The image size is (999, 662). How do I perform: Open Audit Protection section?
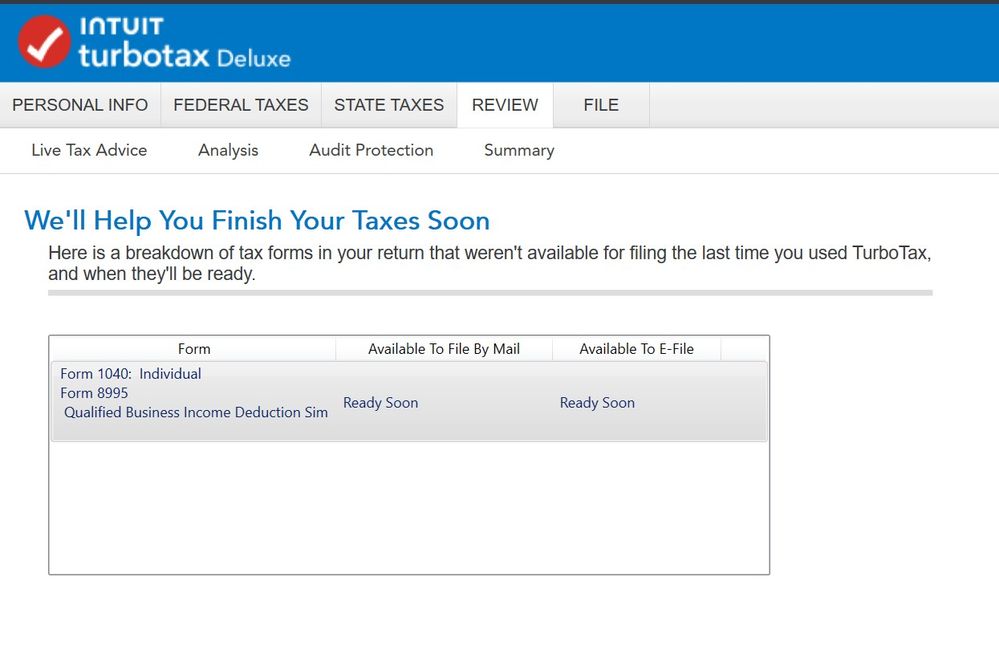(371, 150)
